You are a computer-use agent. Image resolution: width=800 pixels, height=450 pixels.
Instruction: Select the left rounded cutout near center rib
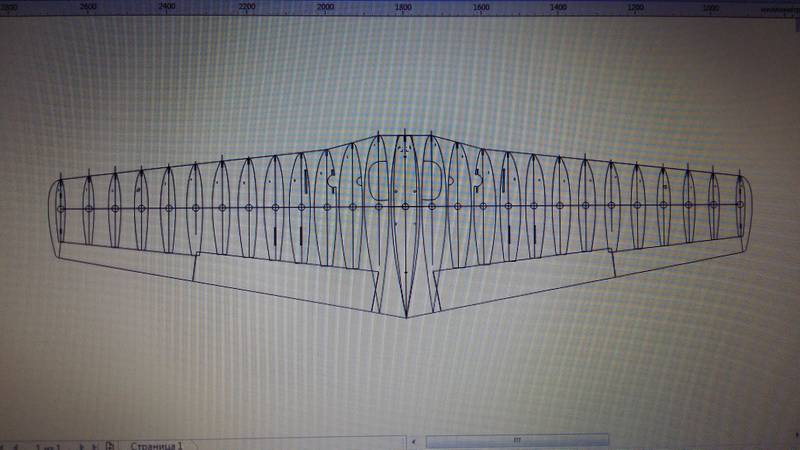[378, 180]
